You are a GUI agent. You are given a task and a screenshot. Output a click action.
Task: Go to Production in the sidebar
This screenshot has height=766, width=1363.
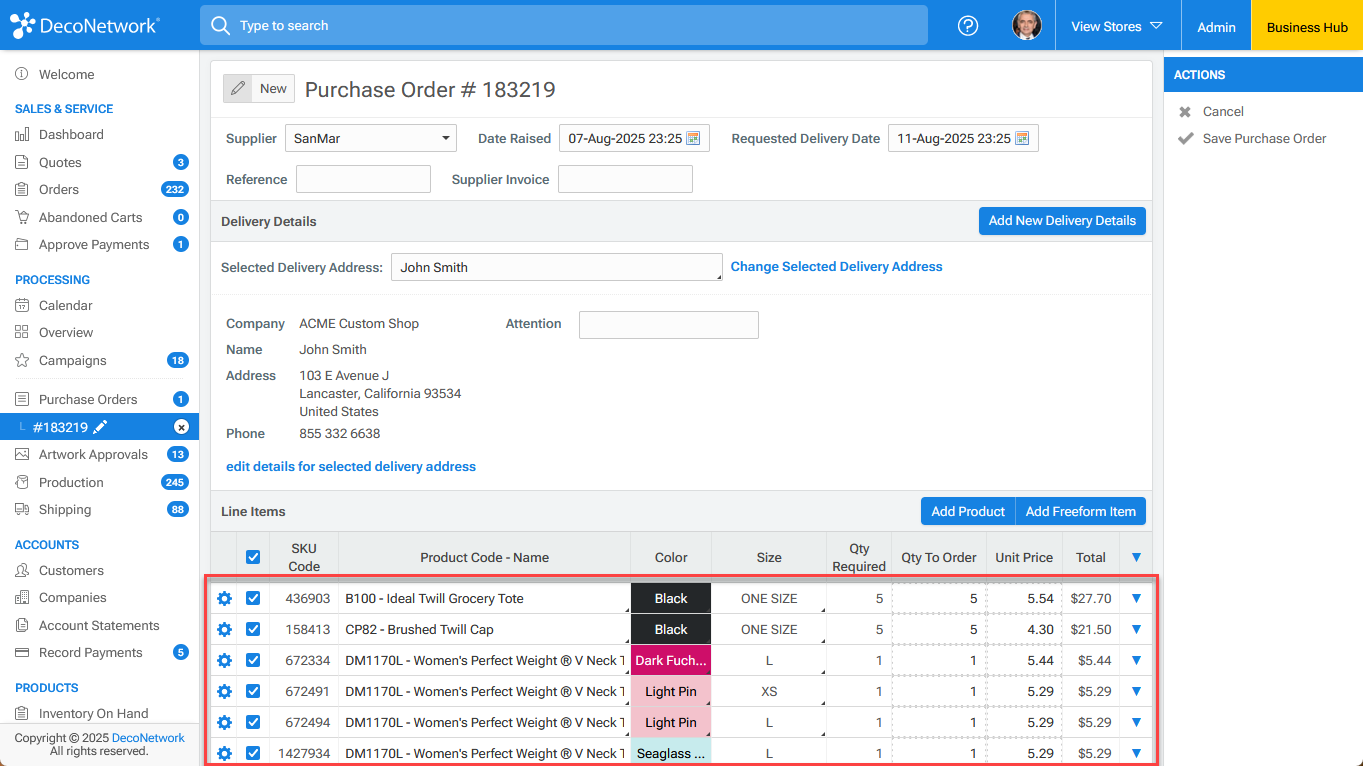coord(71,482)
